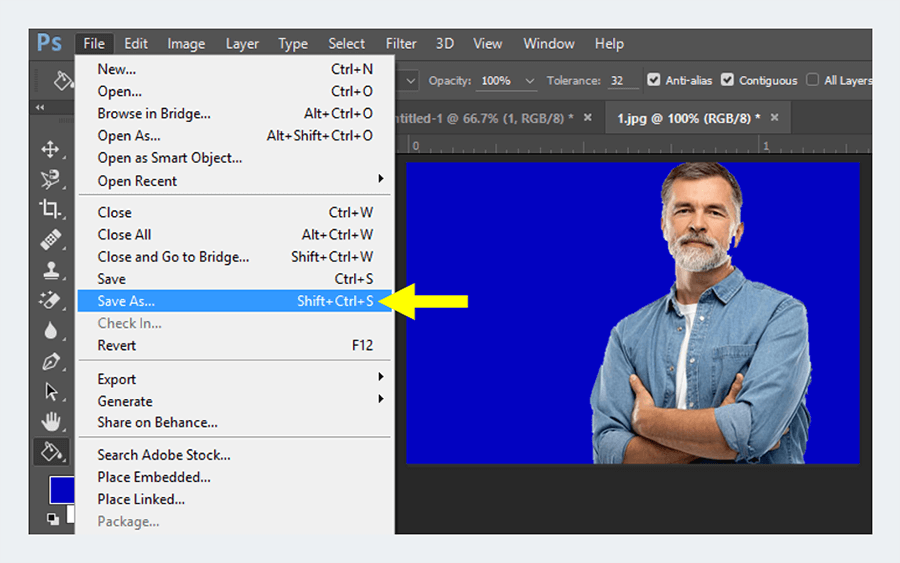
Task: Open the 3D menu
Action: click(x=445, y=44)
